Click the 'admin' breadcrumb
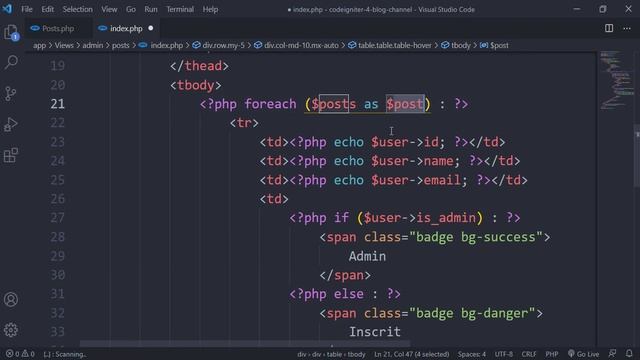The image size is (640, 360). pyautogui.click(x=93, y=45)
